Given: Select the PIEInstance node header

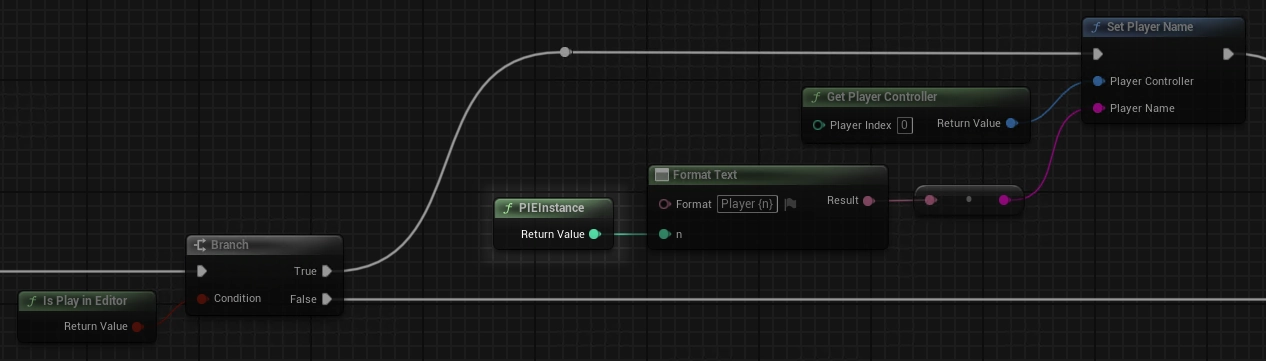Looking at the screenshot, I should [x=554, y=208].
